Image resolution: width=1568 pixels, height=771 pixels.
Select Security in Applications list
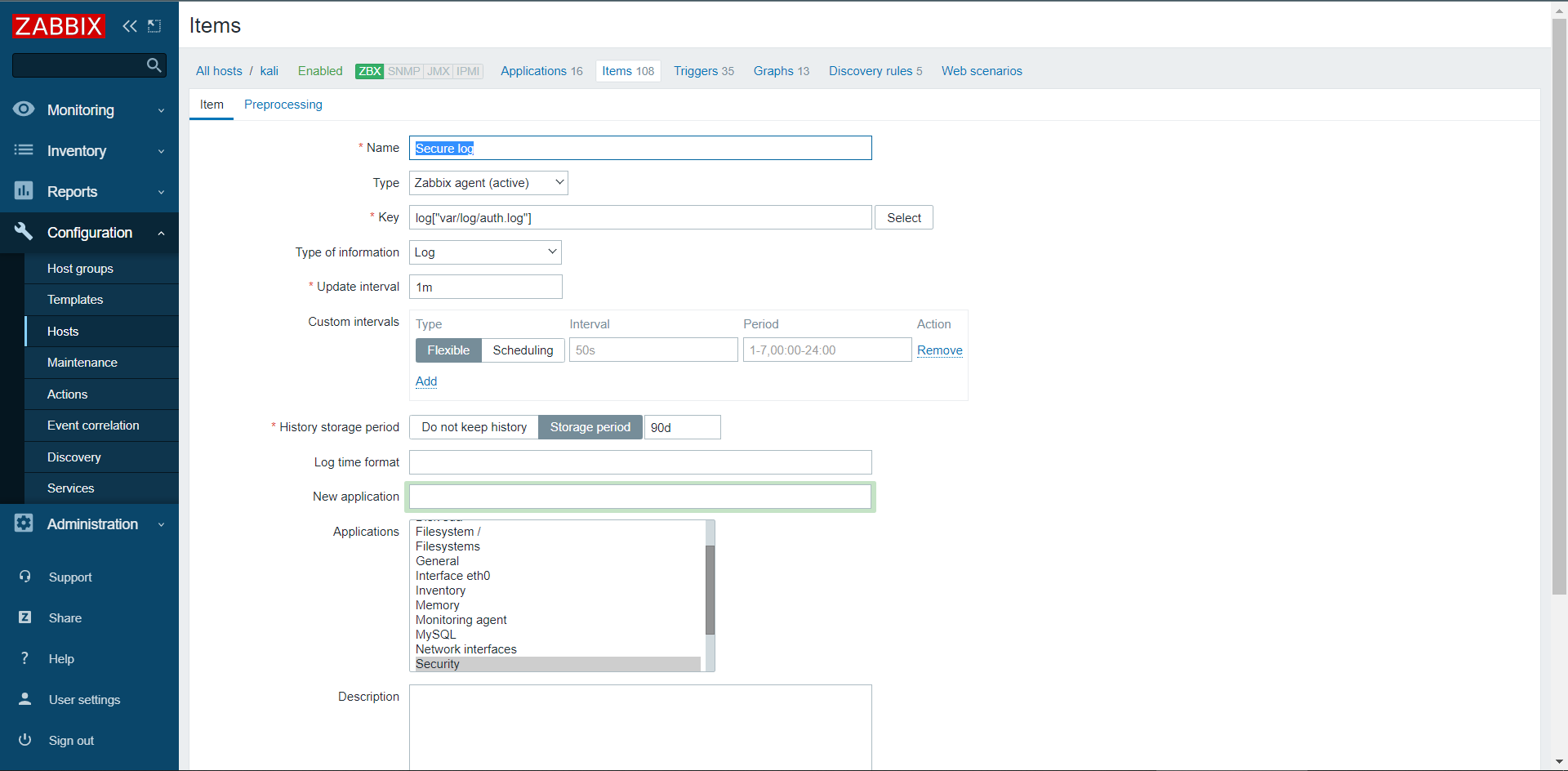tap(557, 664)
